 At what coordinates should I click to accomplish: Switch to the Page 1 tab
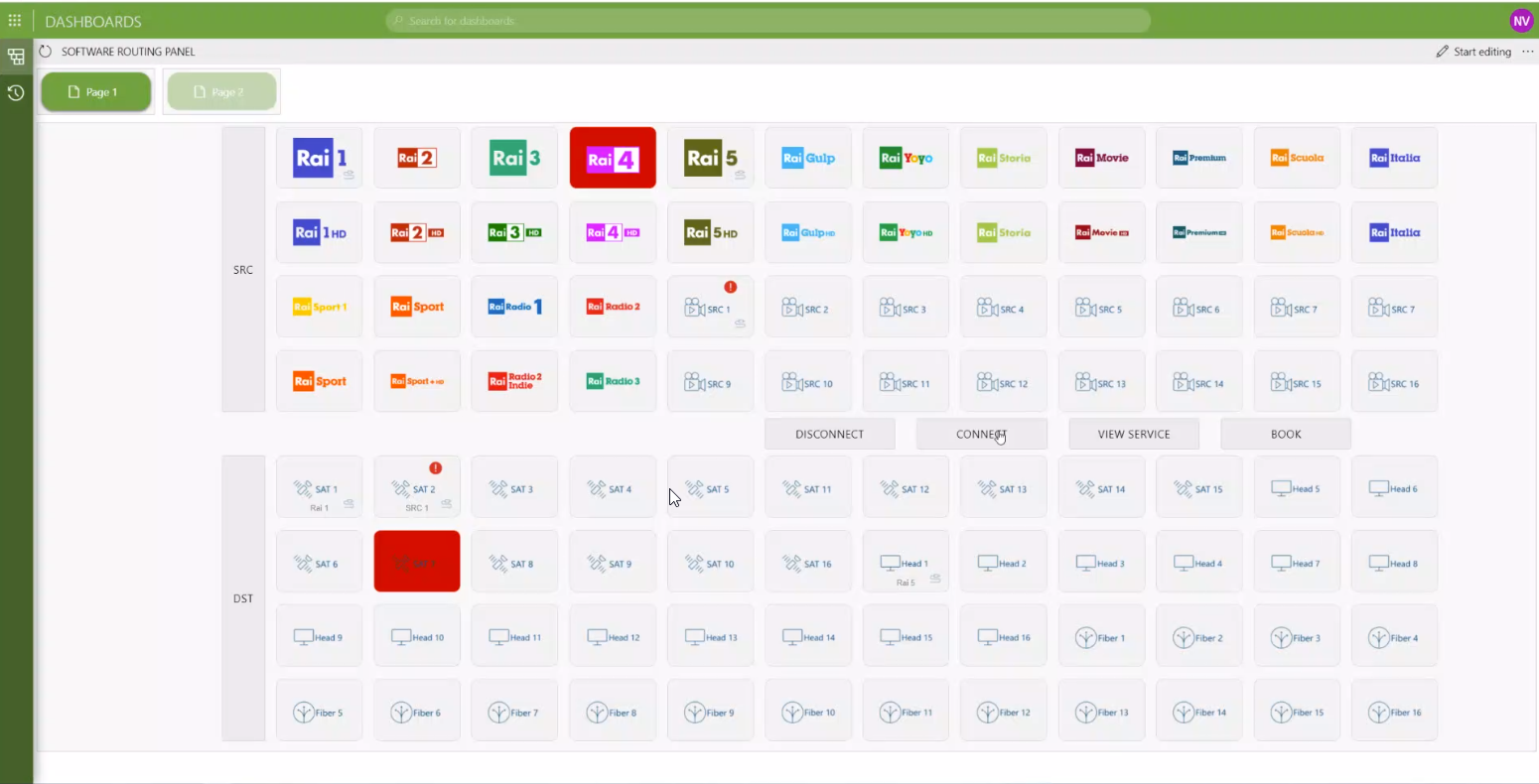[x=96, y=92]
